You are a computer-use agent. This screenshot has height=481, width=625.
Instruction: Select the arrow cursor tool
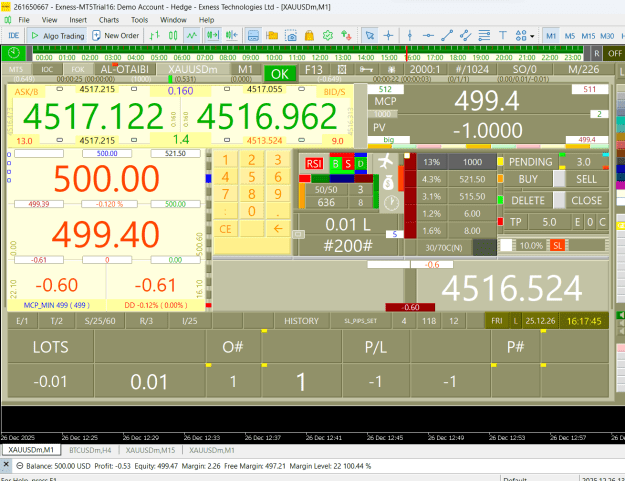coord(369,35)
